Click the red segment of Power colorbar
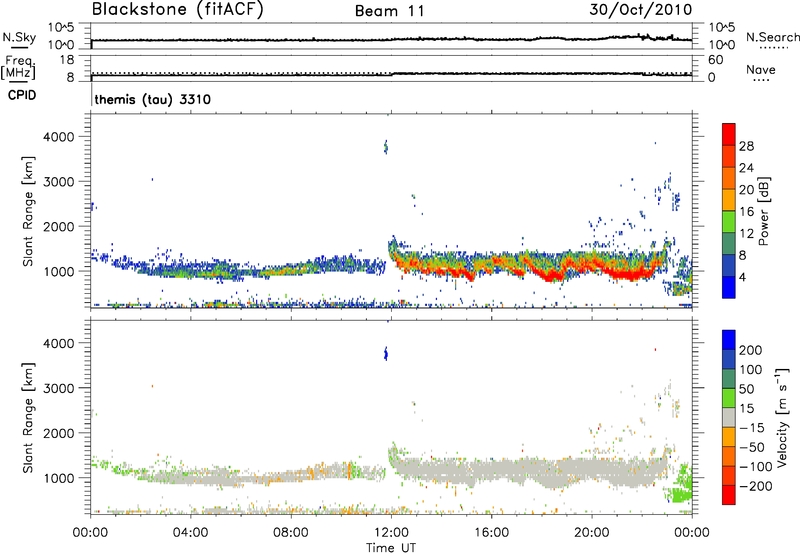This screenshot has height=554, width=800. coord(729,135)
